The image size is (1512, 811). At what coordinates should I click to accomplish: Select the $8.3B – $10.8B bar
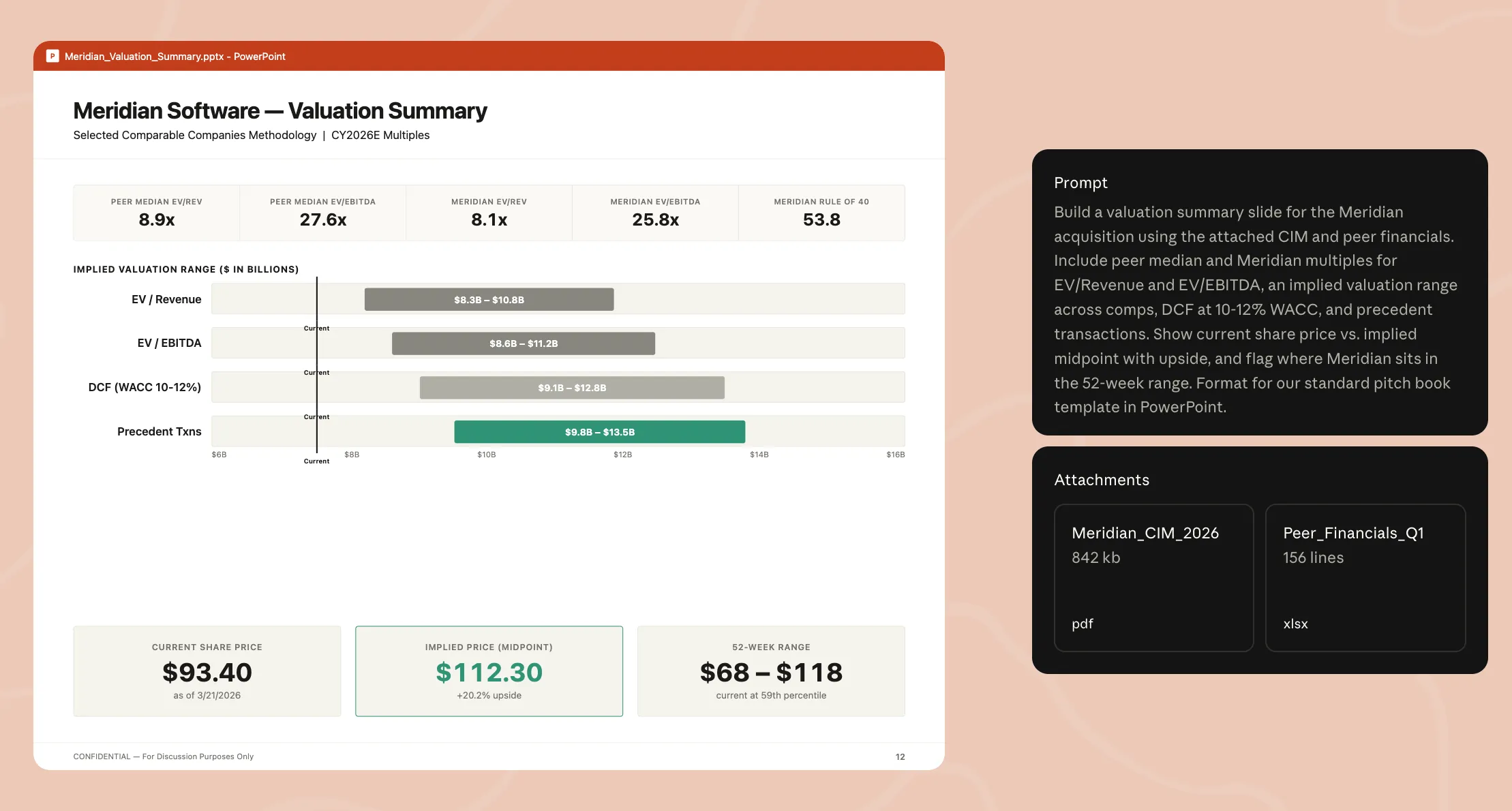(489, 299)
